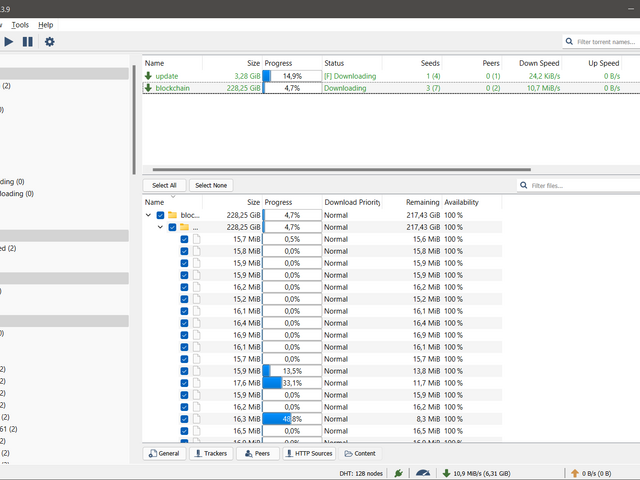Click the Resume (play) toolbar icon
The width and height of the screenshot is (640, 480).
[x=8, y=42]
